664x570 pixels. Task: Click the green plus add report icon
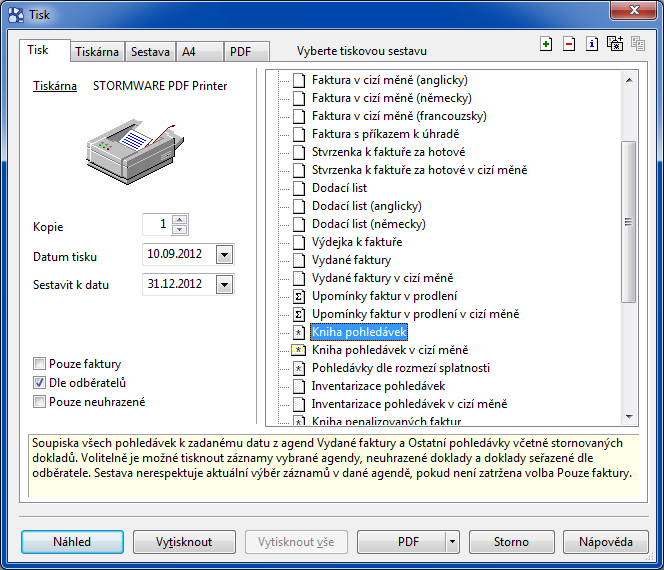(545, 44)
